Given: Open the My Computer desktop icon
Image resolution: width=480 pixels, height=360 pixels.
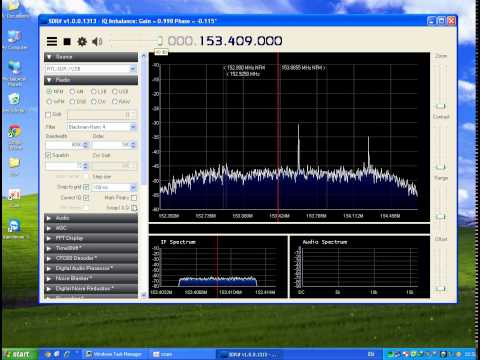Looking at the screenshot, I should tap(15, 40).
